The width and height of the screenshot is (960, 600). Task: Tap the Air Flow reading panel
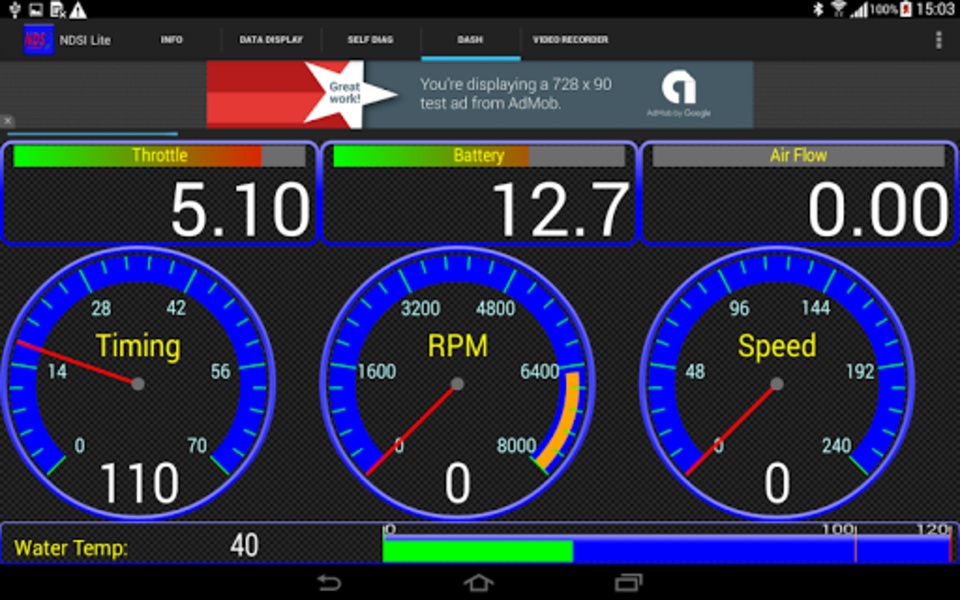[x=799, y=193]
